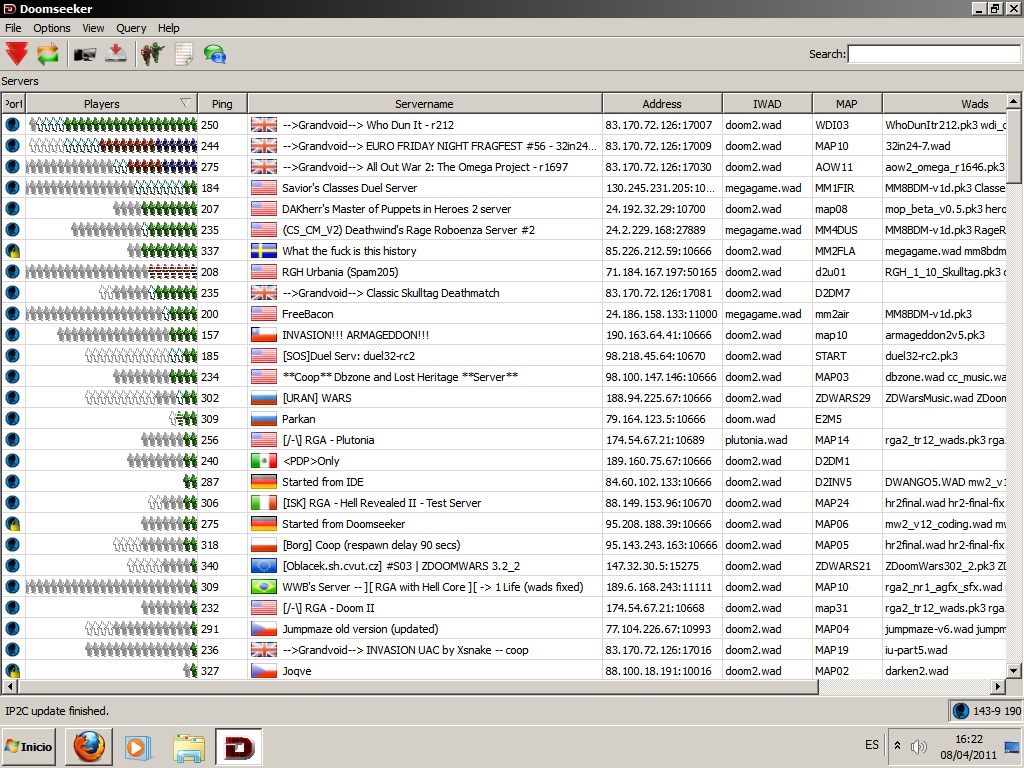The image size is (1024, 768).
Task: Click the red Get Servers arrows icon
Action: coord(17,54)
